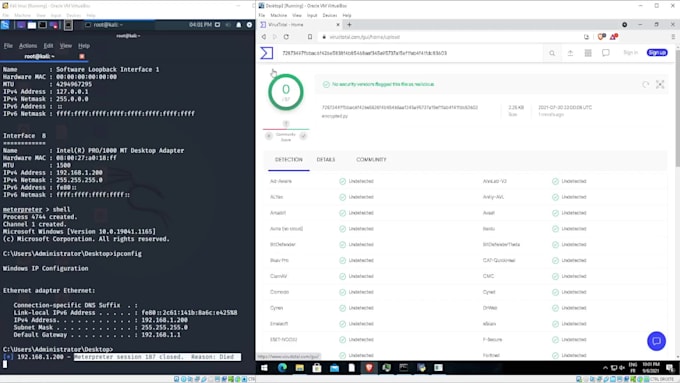
Task: Open Mail app from Windows taskbar
Action: point(334,368)
